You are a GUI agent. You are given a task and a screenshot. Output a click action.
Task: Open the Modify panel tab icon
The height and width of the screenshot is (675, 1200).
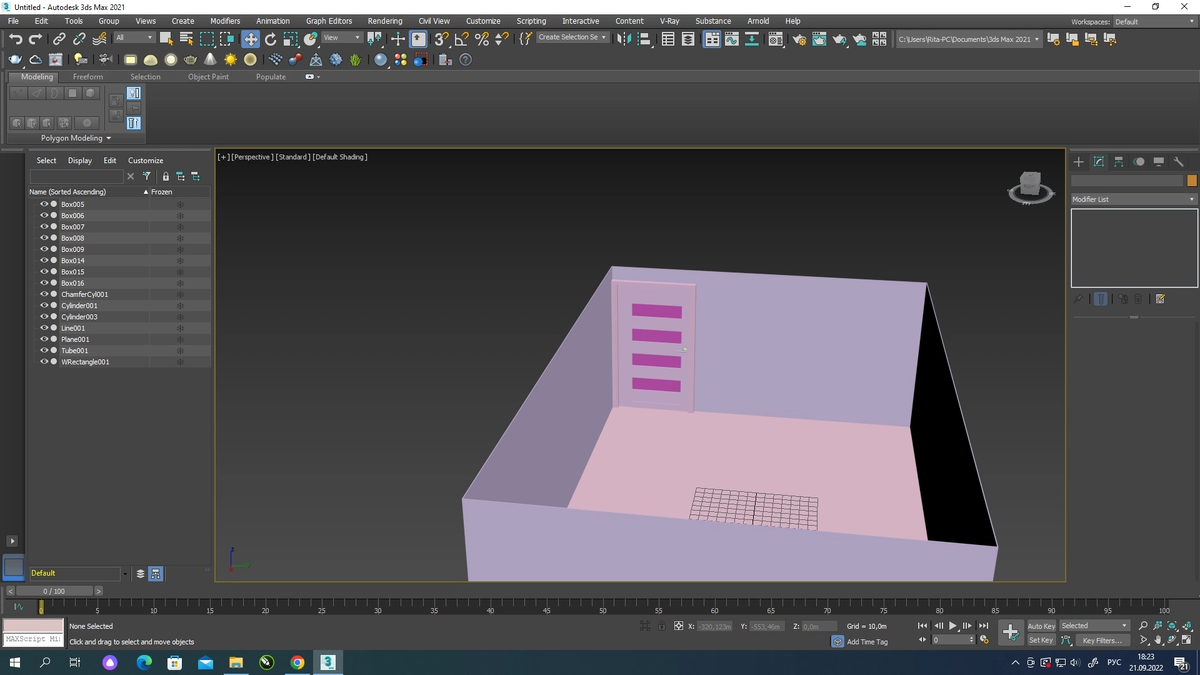tap(1098, 161)
